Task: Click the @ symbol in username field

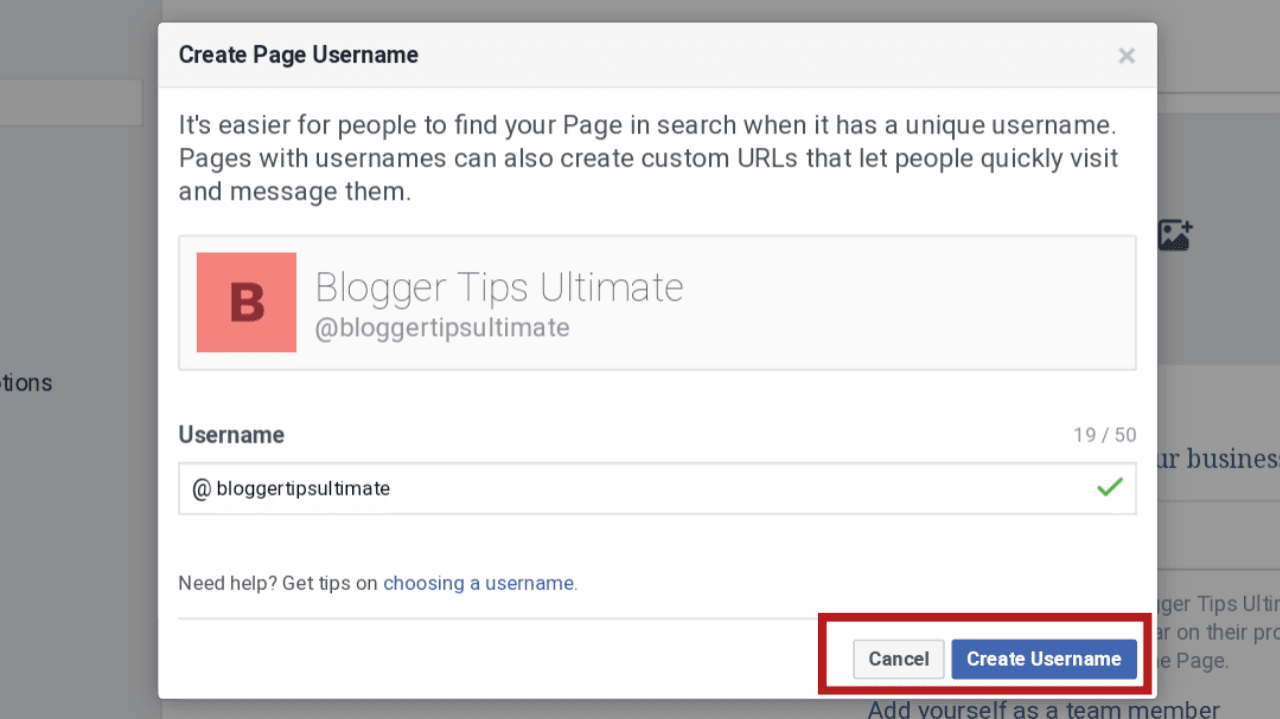Action: pyautogui.click(x=201, y=489)
